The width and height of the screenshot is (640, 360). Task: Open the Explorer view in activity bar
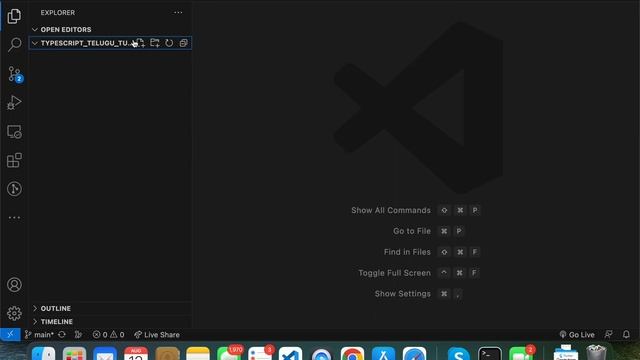click(14, 16)
